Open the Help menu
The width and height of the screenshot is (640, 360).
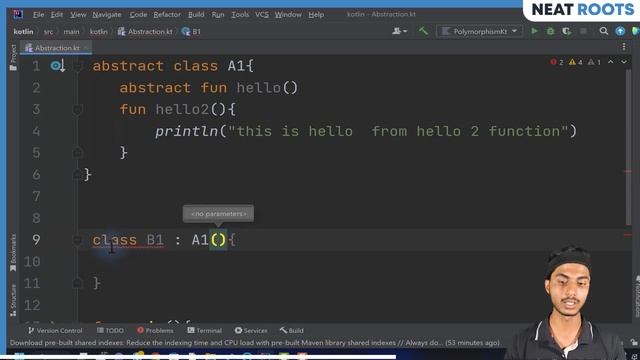316,15
